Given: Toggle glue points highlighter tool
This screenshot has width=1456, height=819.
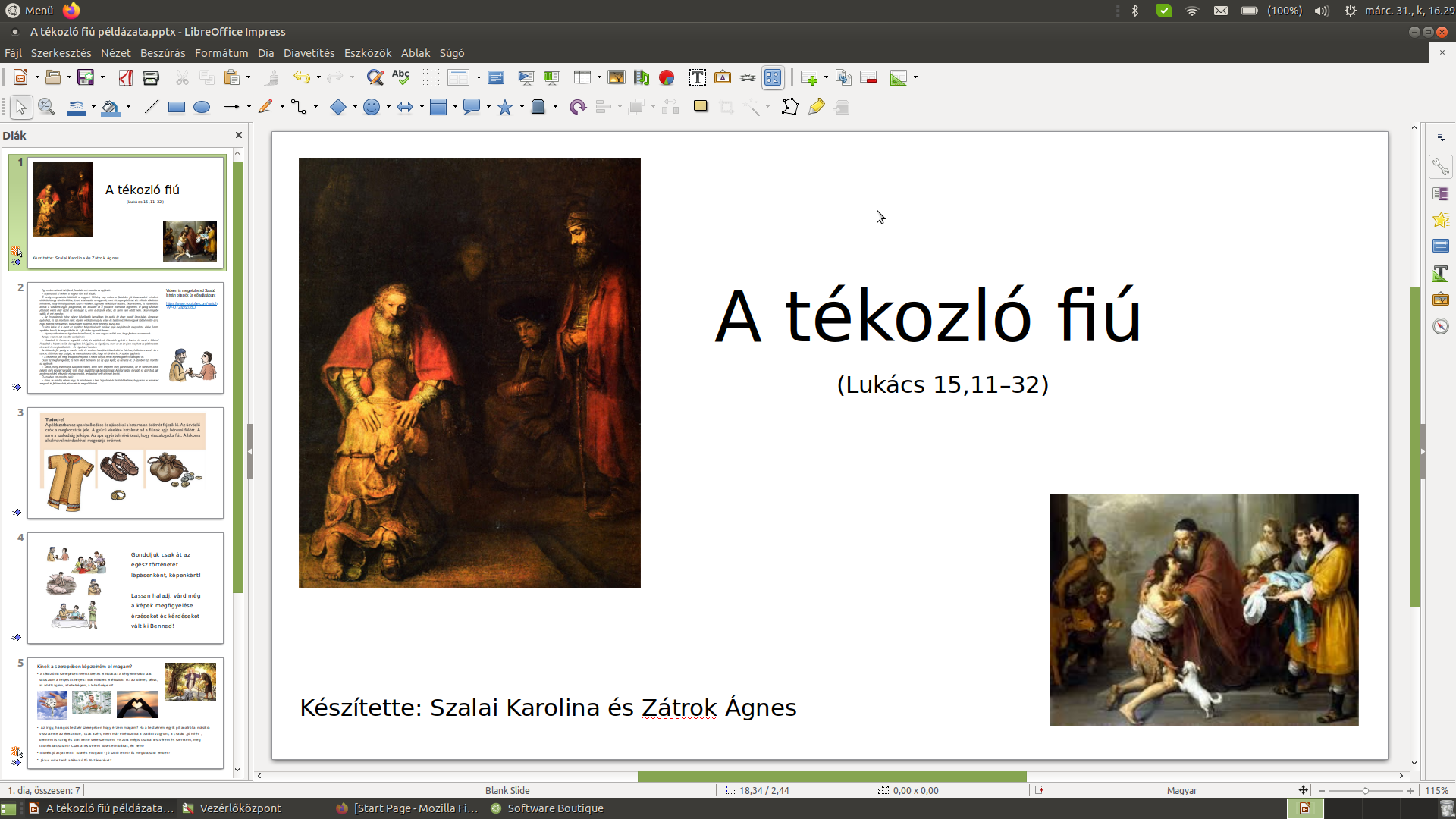Looking at the screenshot, I should pyautogui.click(x=816, y=107).
